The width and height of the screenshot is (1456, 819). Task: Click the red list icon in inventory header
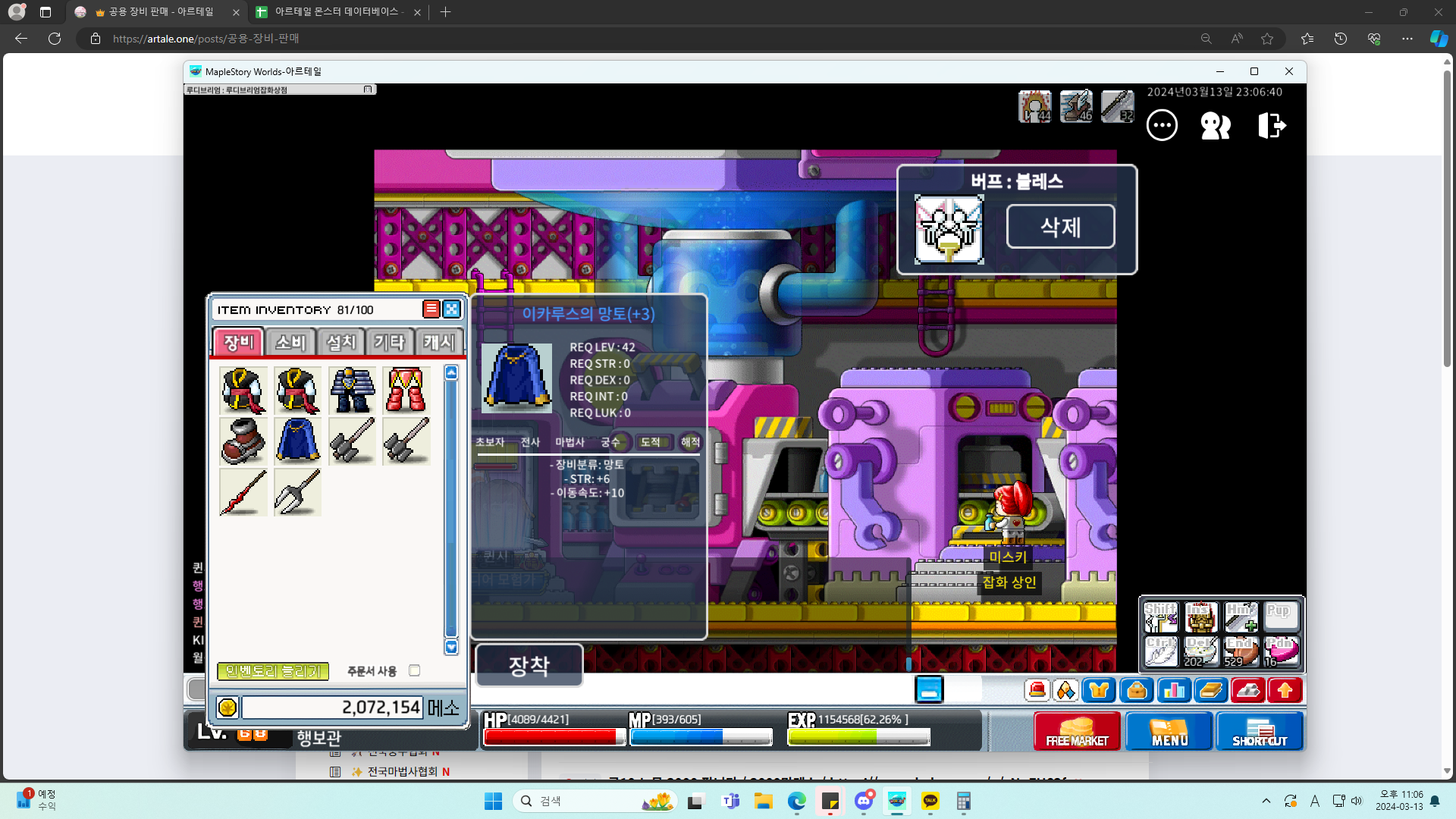(431, 309)
